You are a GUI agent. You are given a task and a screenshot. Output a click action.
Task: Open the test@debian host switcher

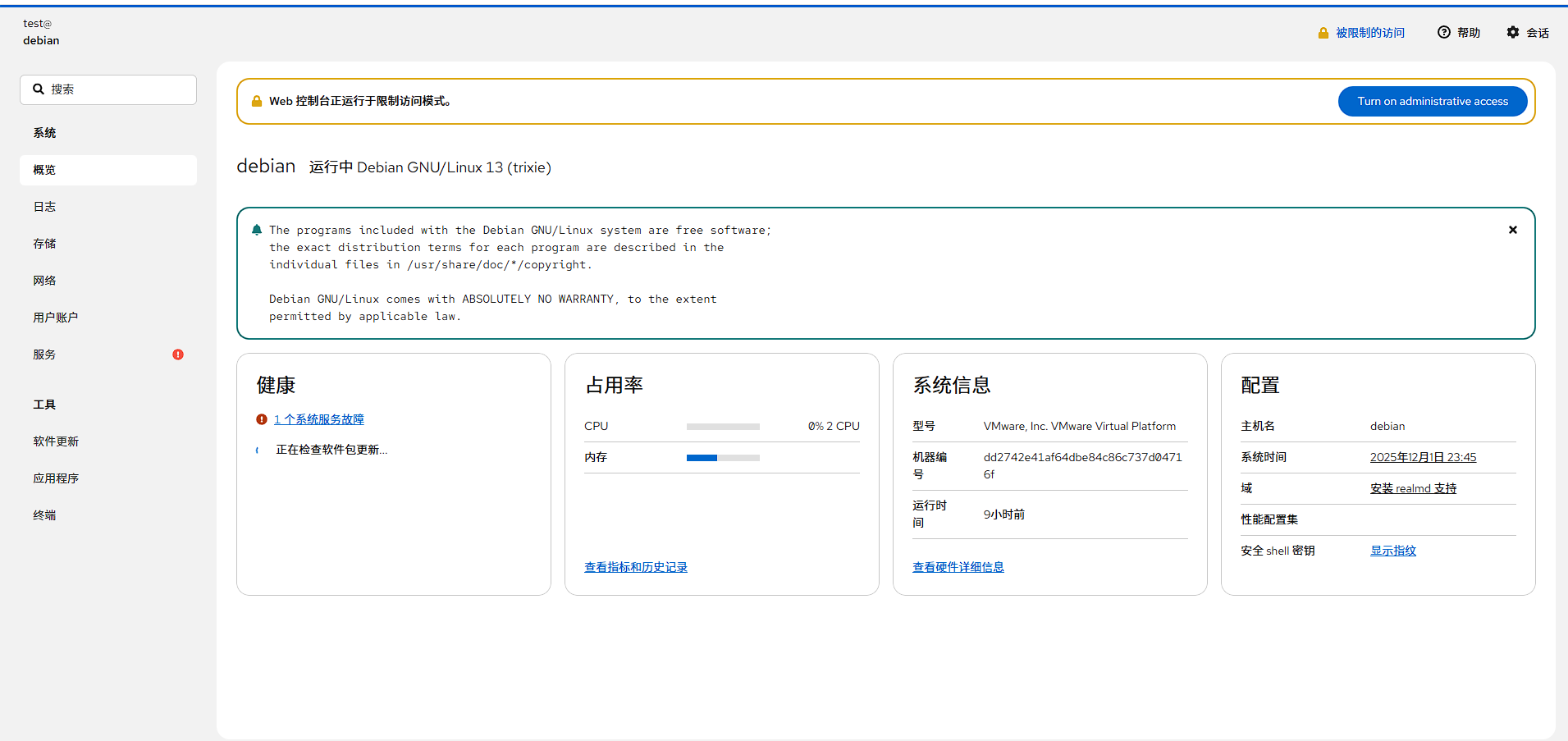41,32
